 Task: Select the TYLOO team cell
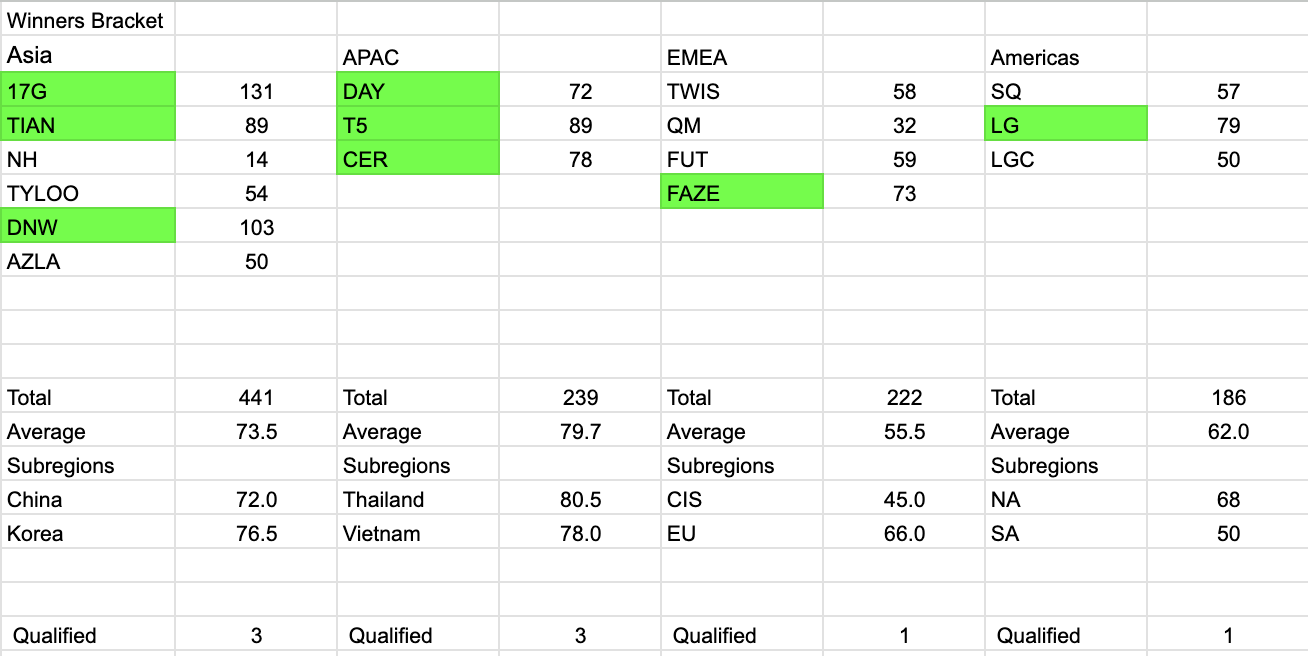[88, 194]
